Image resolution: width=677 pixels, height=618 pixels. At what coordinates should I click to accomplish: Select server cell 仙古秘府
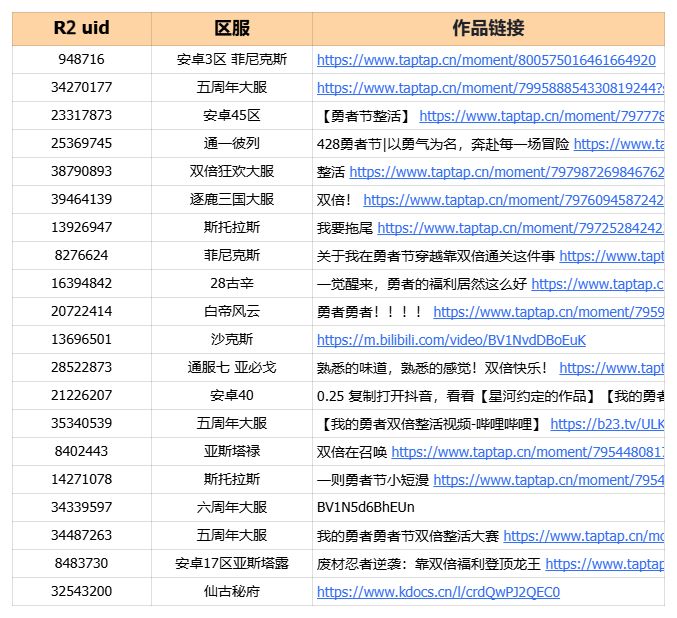[x=232, y=592]
